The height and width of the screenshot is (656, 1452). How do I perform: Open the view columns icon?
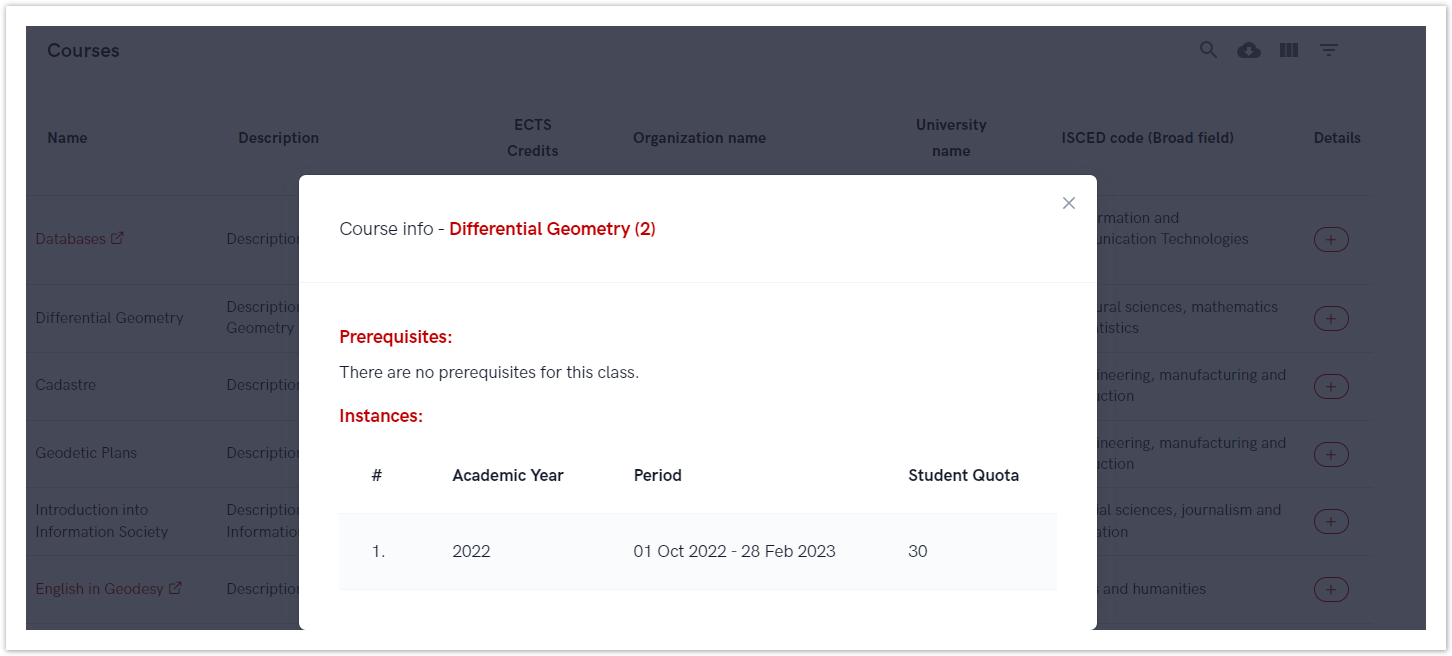1288,50
